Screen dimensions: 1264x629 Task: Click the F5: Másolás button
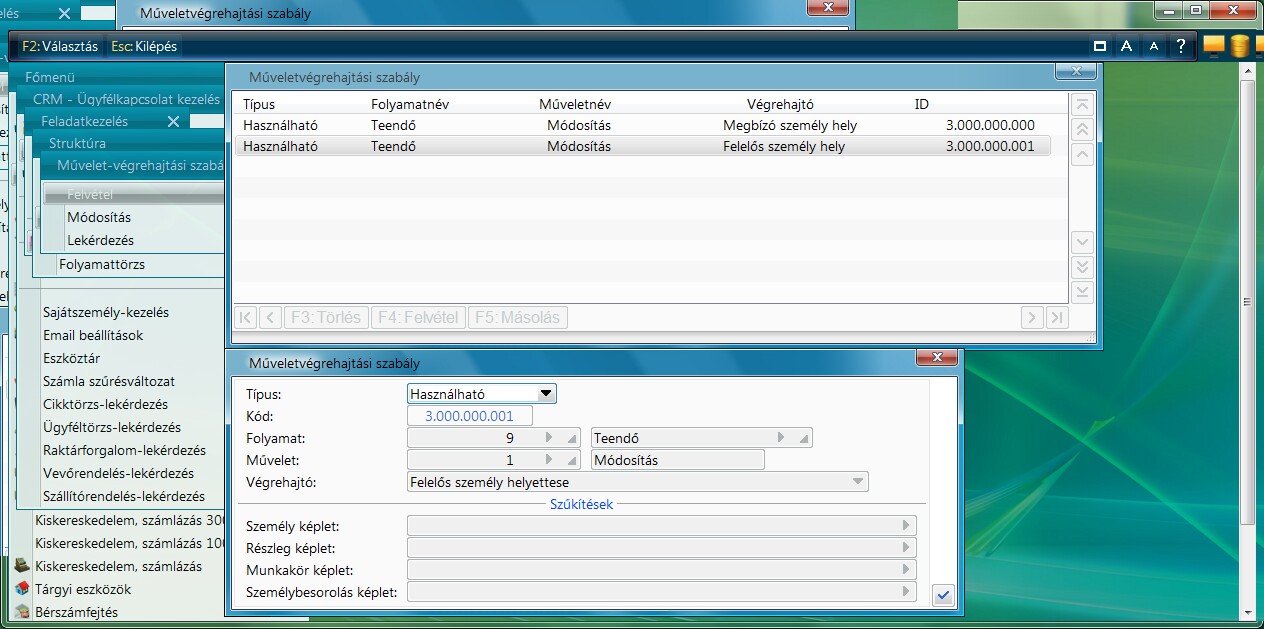518,318
